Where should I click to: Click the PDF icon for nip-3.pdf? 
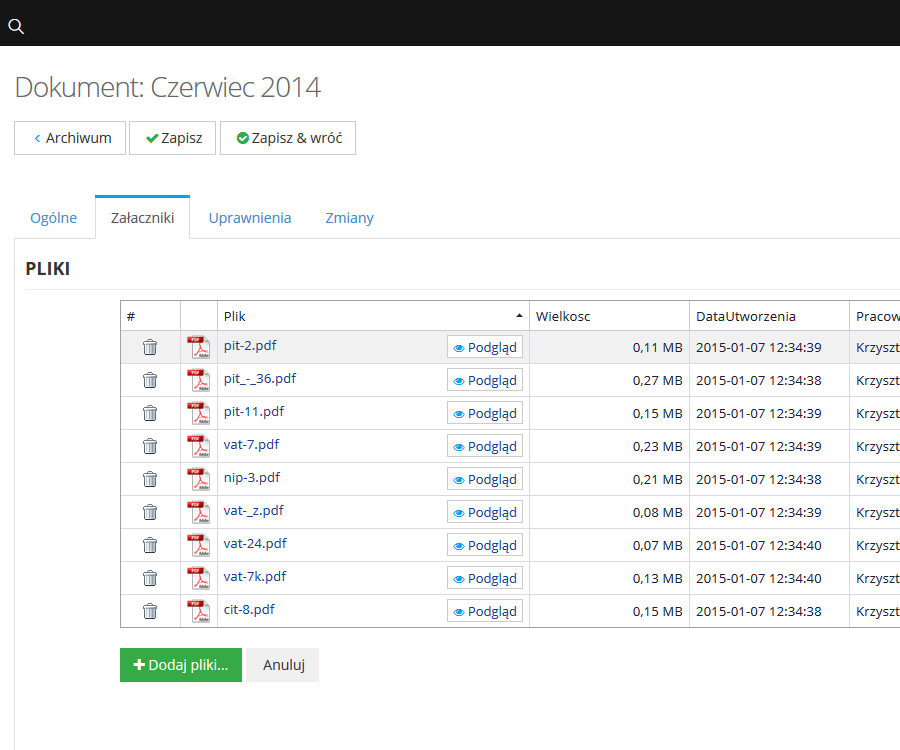tap(199, 479)
